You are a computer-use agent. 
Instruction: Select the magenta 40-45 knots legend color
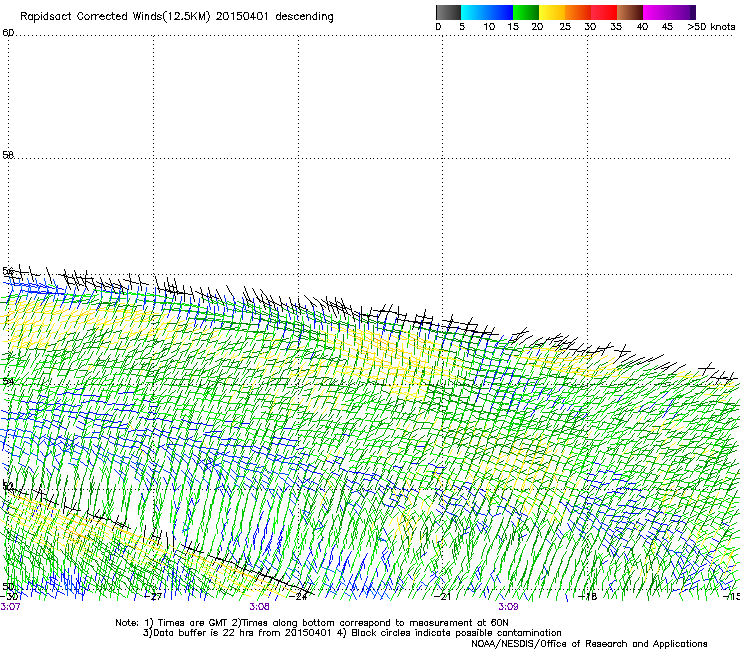[656, 12]
